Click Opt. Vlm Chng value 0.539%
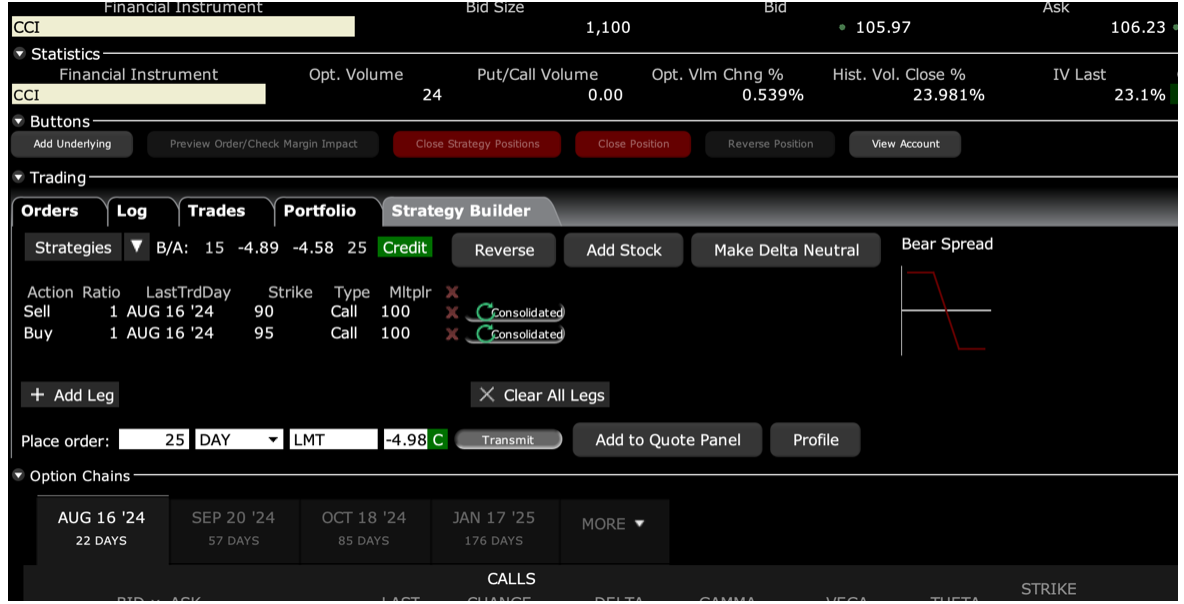Viewport: 1184px width, 604px height. click(x=772, y=95)
